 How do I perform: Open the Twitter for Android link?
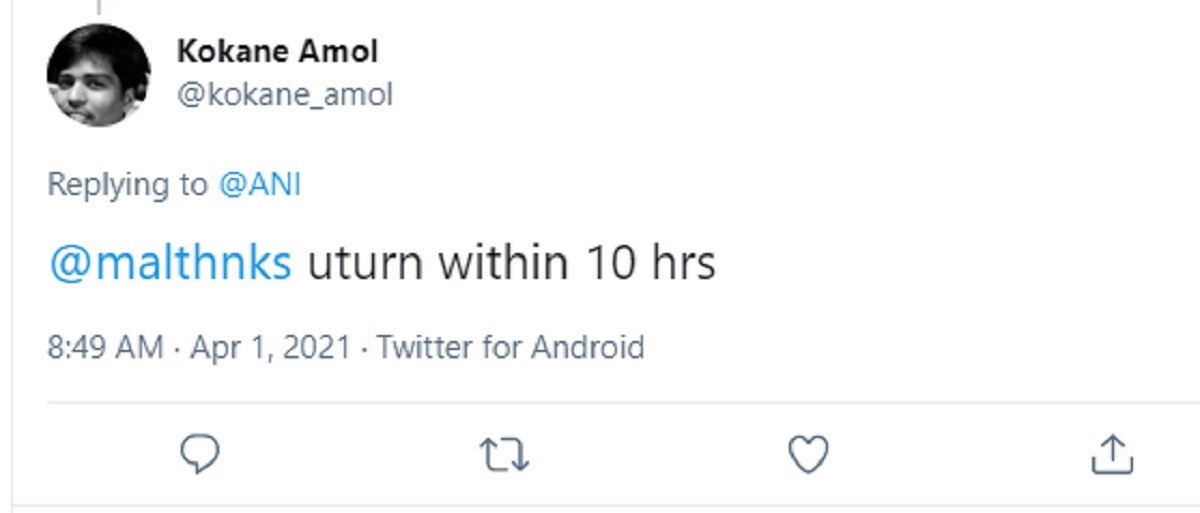(511, 348)
